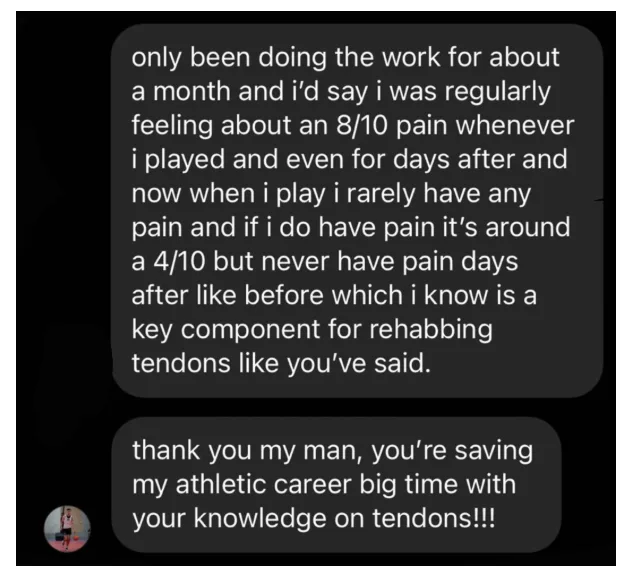Click the phrase 'key component for rehabbing'
642x588 pixels.
(312, 329)
